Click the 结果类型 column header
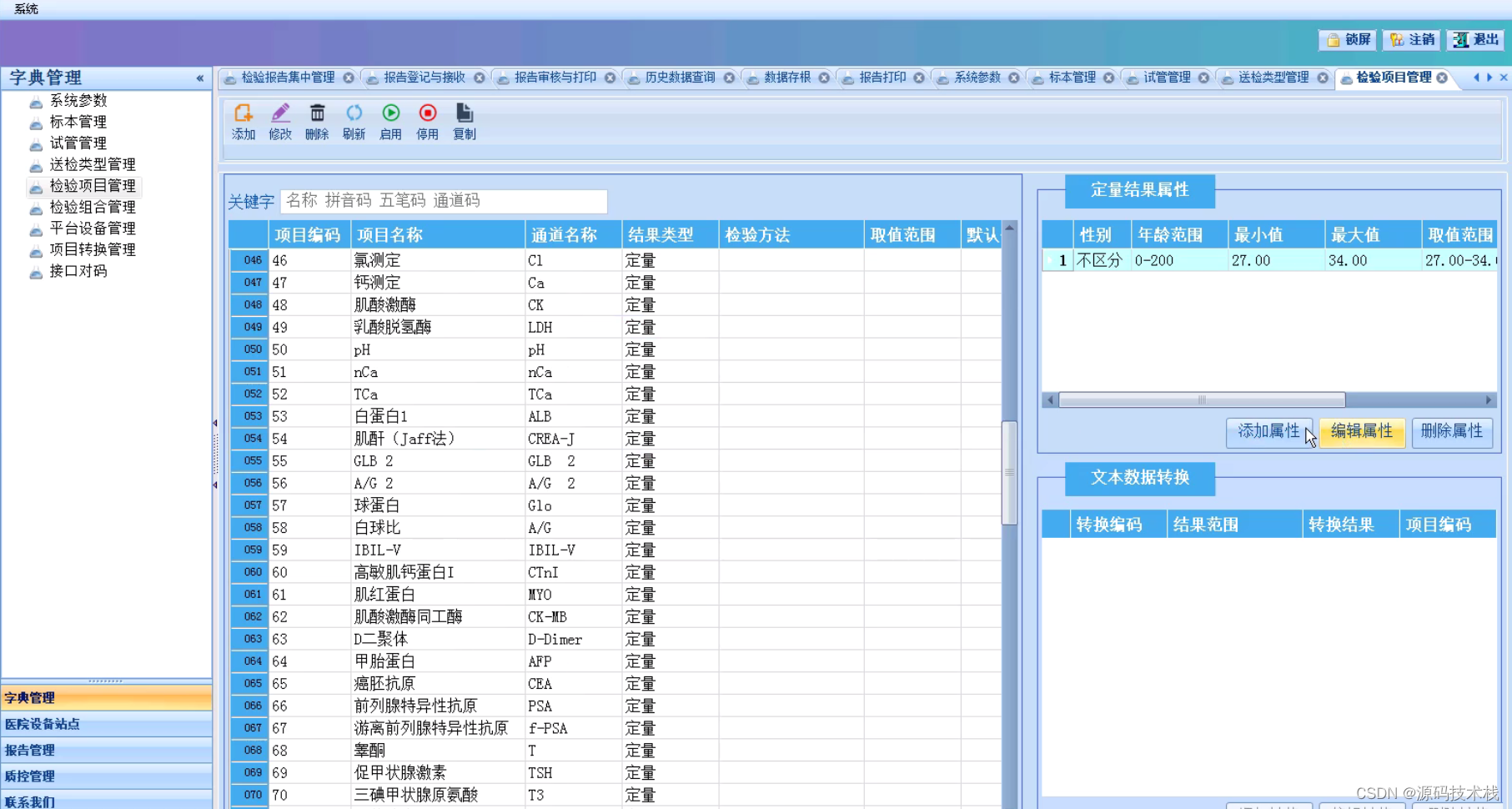Screen dimensions: 1512x809 click(670, 235)
